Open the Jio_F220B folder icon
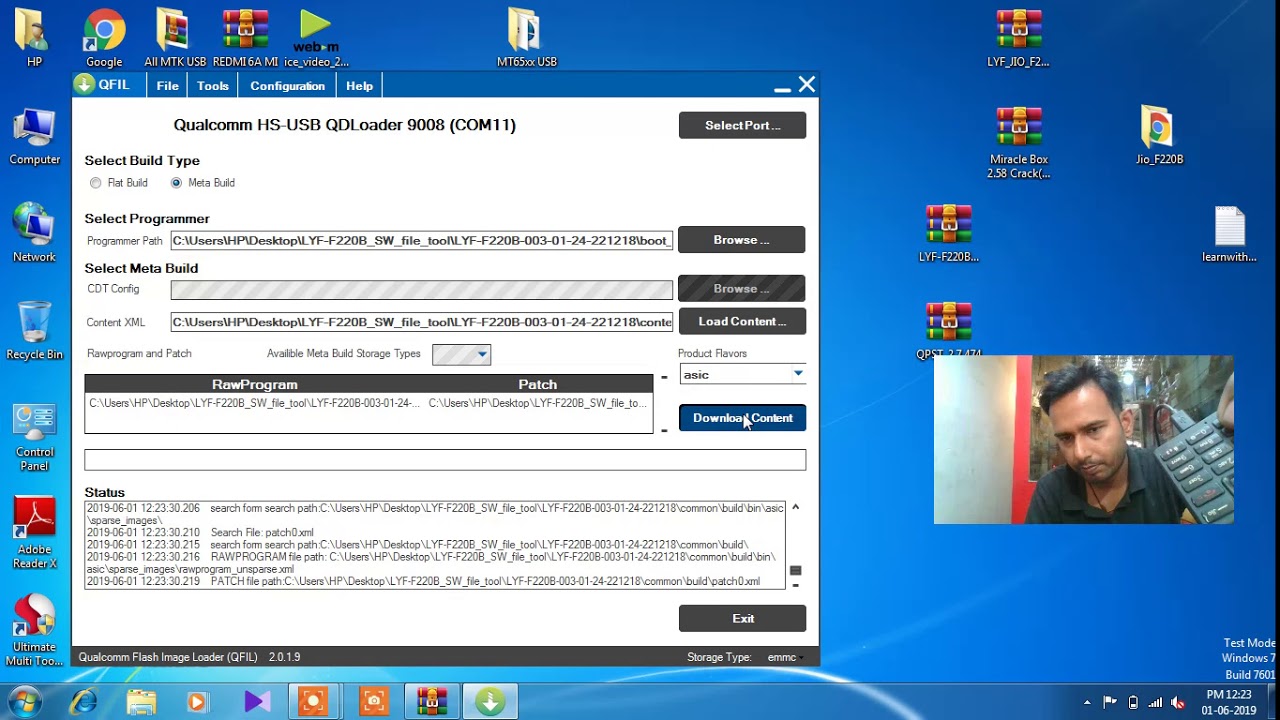Viewport: 1280px width, 720px height. pos(1159,136)
